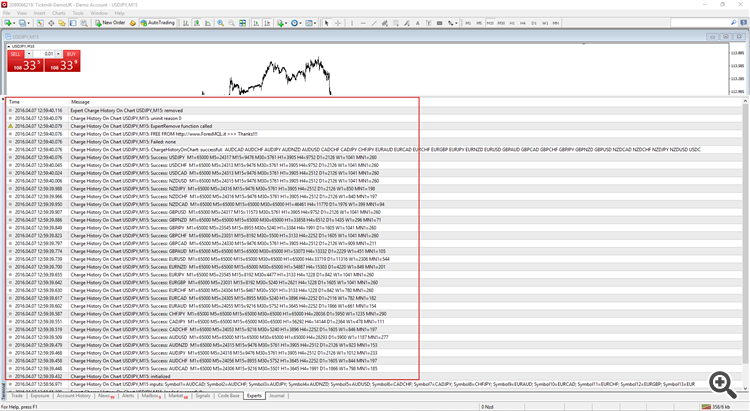The width and height of the screenshot is (750, 411).
Task: Expand the New Chart dropdown arrow
Action: 14,23
